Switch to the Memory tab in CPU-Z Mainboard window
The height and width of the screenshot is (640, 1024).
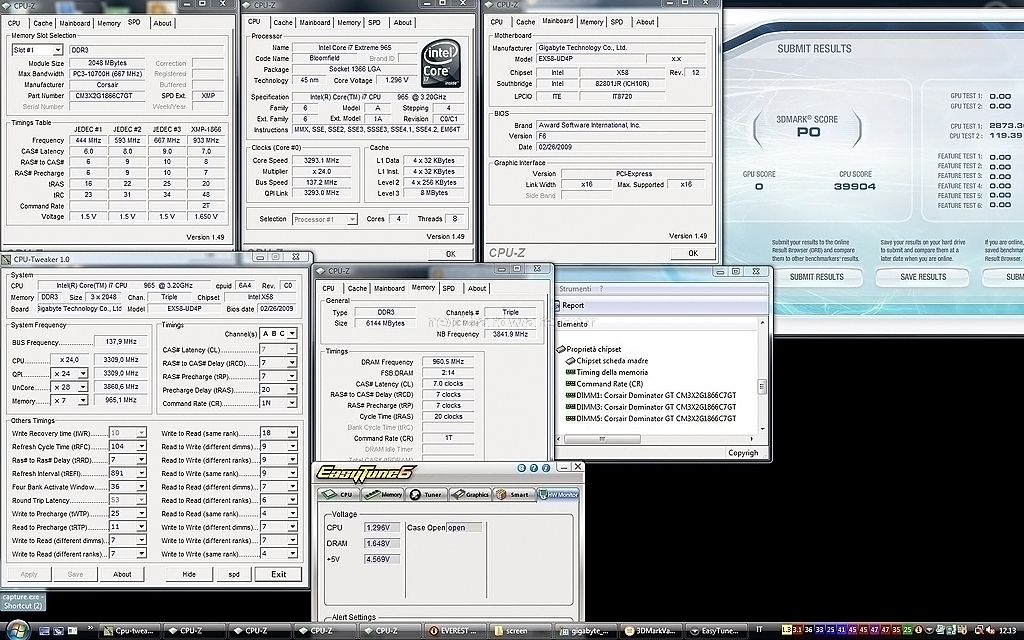tap(591, 22)
